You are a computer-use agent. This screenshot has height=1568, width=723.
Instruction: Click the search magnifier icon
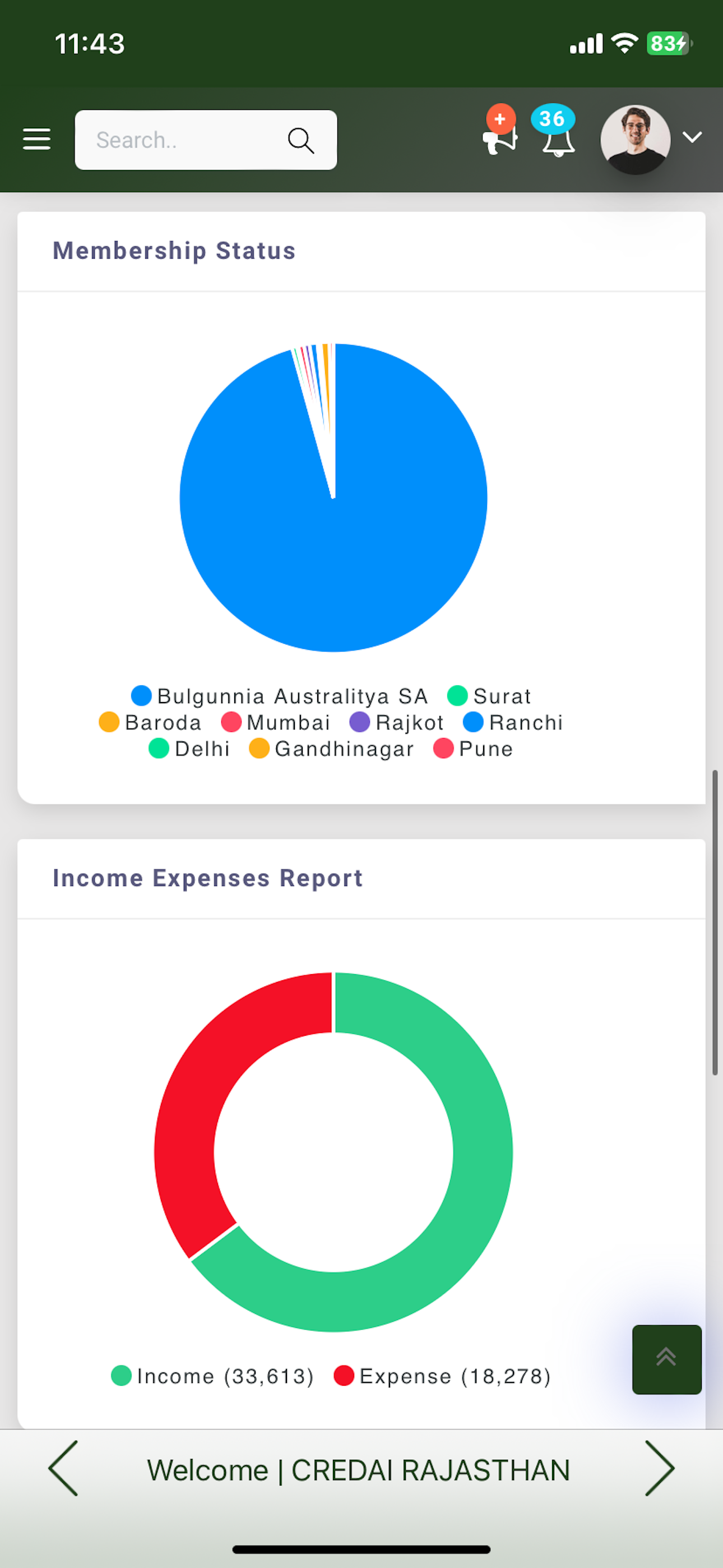pos(300,141)
